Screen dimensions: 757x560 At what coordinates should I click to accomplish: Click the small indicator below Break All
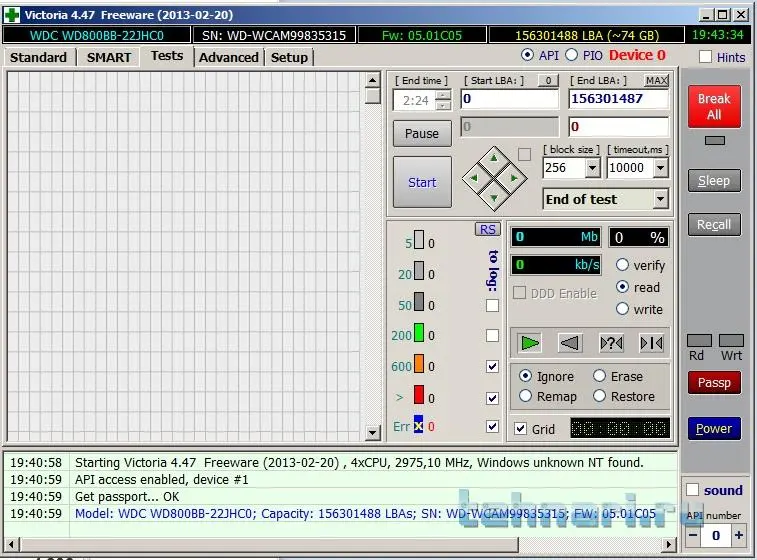coord(715,140)
